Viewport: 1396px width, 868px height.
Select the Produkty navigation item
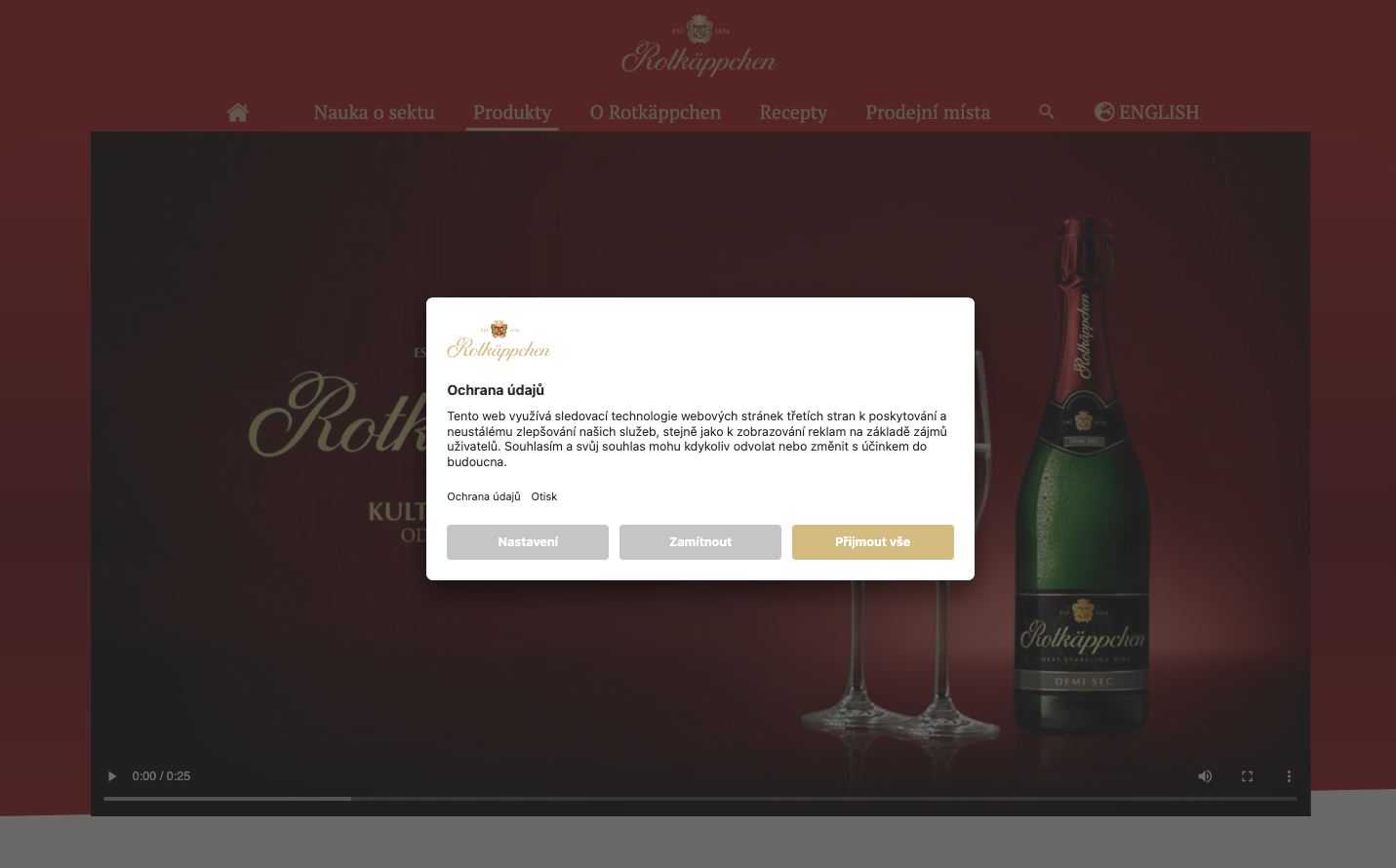pyautogui.click(x=512, y=112)
